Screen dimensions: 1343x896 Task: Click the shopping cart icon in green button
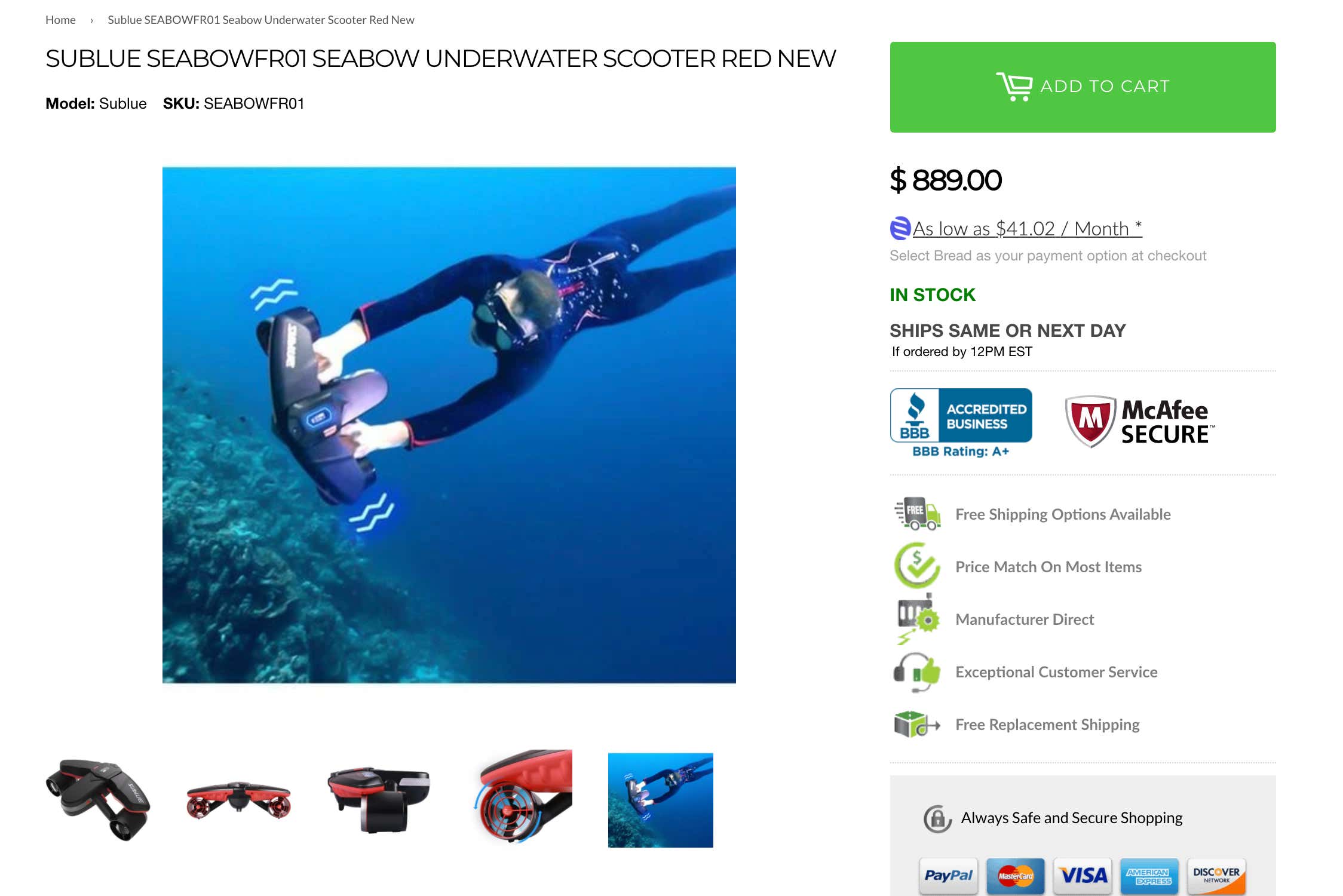pyautogui.click(x=1014, y=87)
